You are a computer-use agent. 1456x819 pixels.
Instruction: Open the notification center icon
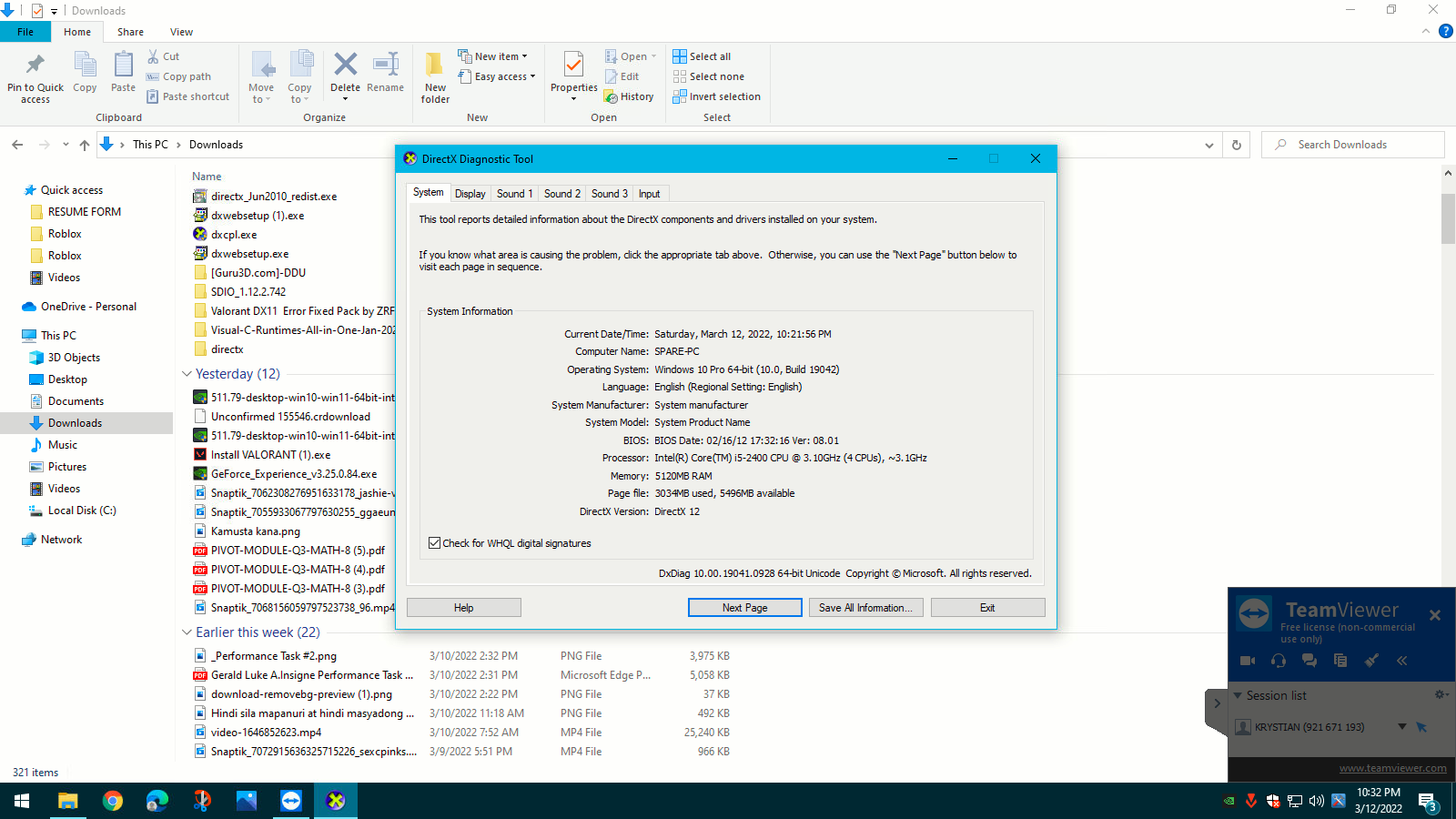tap(1427, 801)
